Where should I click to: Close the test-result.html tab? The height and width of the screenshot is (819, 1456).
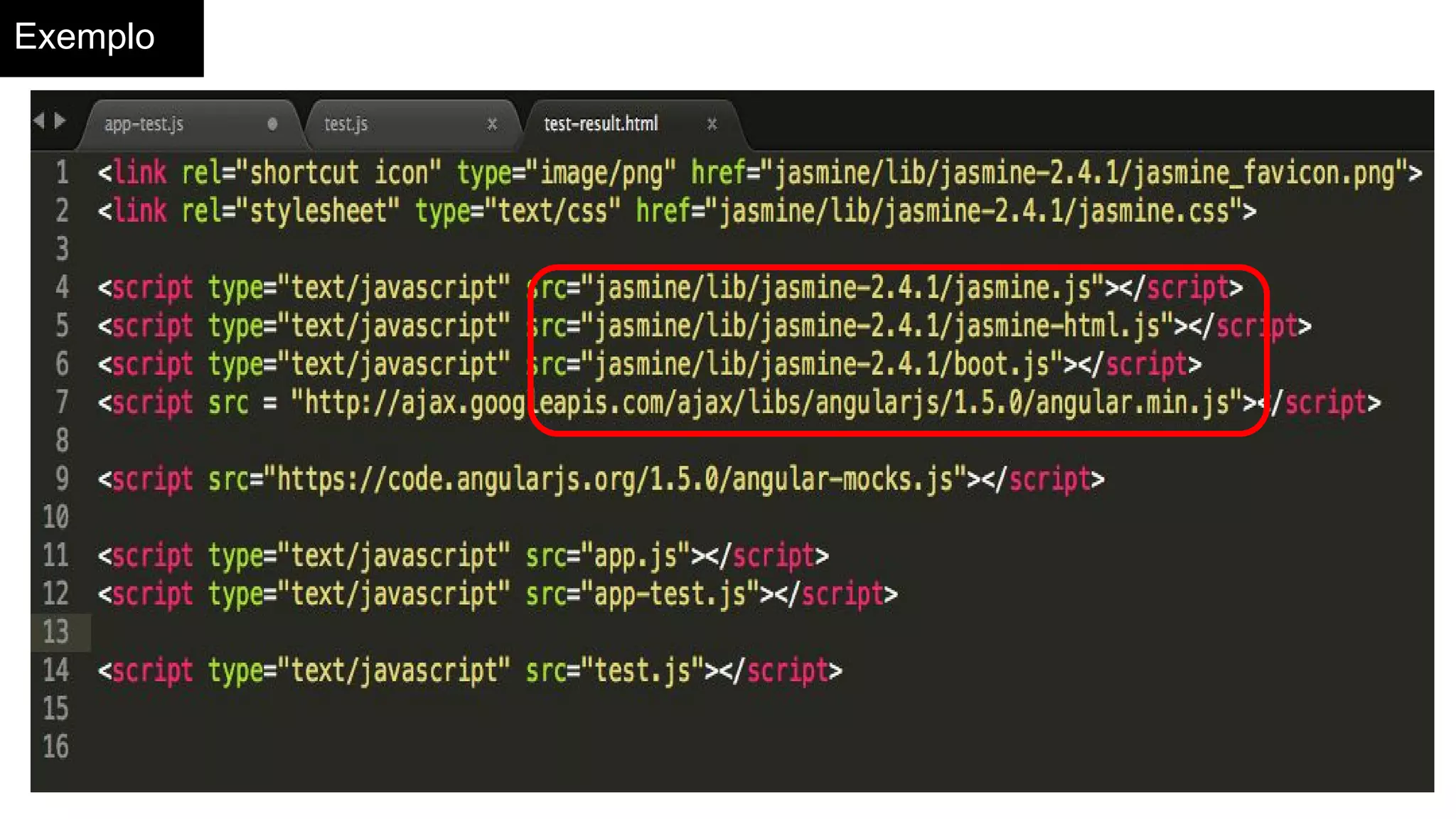712,124
